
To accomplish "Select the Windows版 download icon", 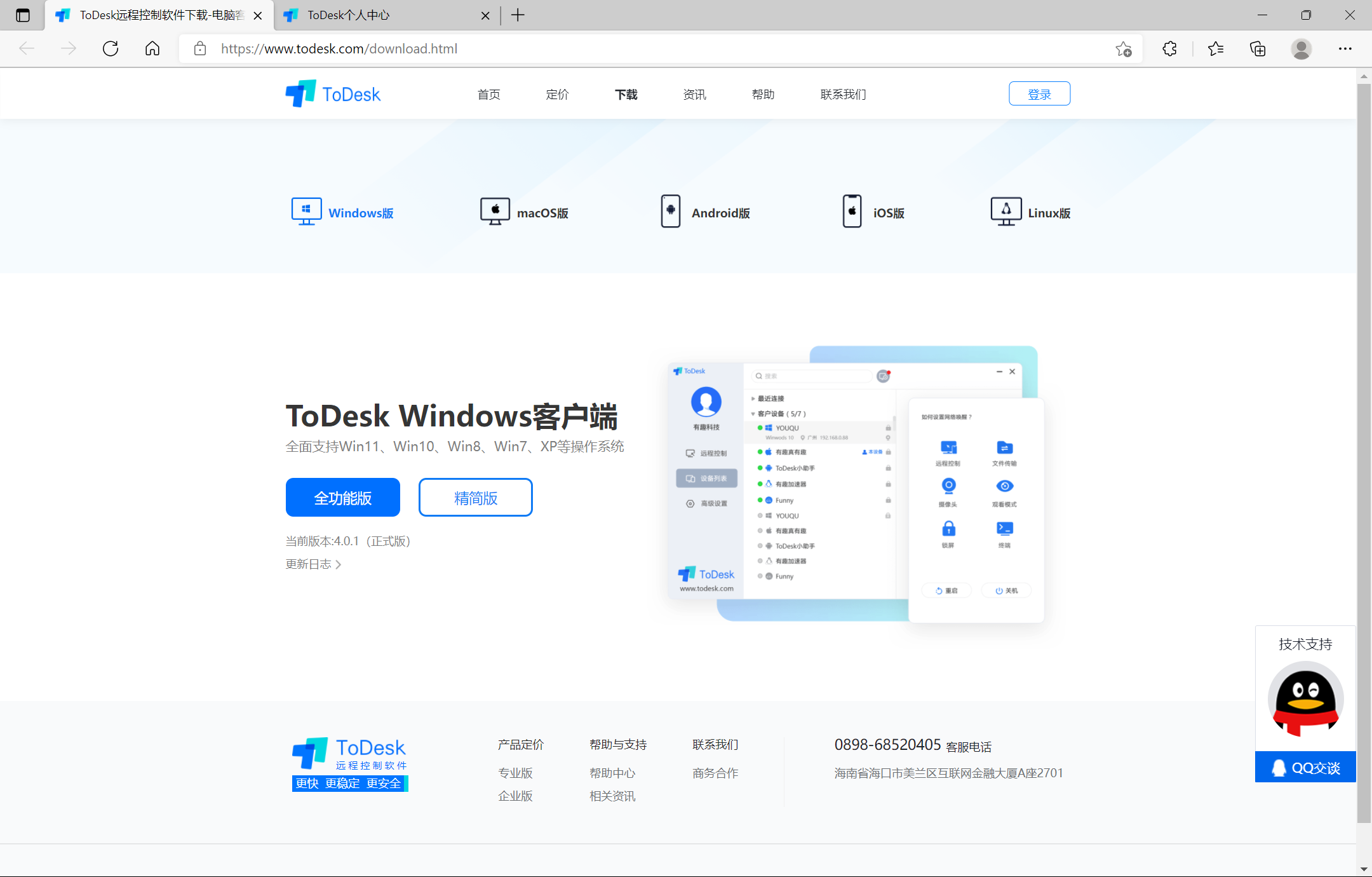I will [x=306, y=211].
